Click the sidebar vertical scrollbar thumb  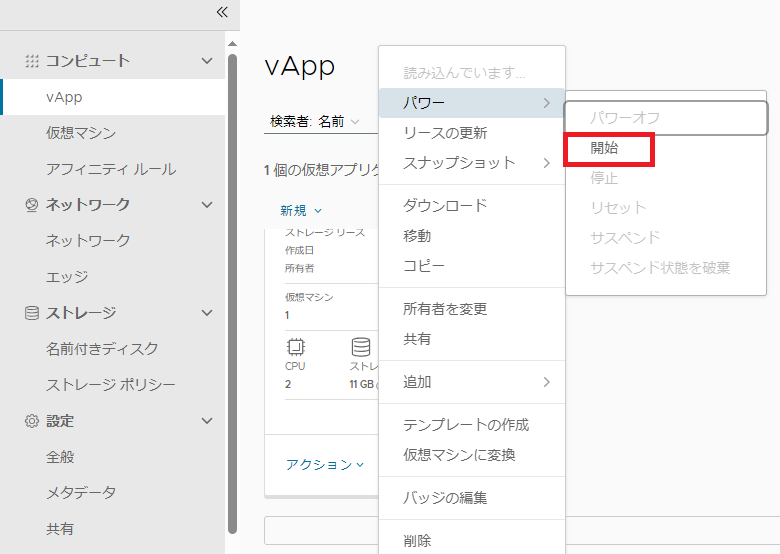[232, 293]
